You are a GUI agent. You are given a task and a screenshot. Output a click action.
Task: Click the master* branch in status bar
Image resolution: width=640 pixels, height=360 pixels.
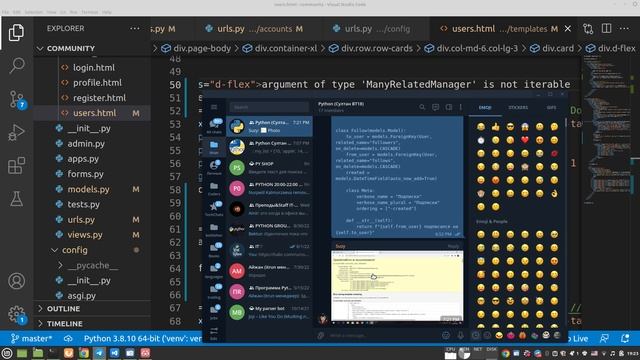[31, 338]
